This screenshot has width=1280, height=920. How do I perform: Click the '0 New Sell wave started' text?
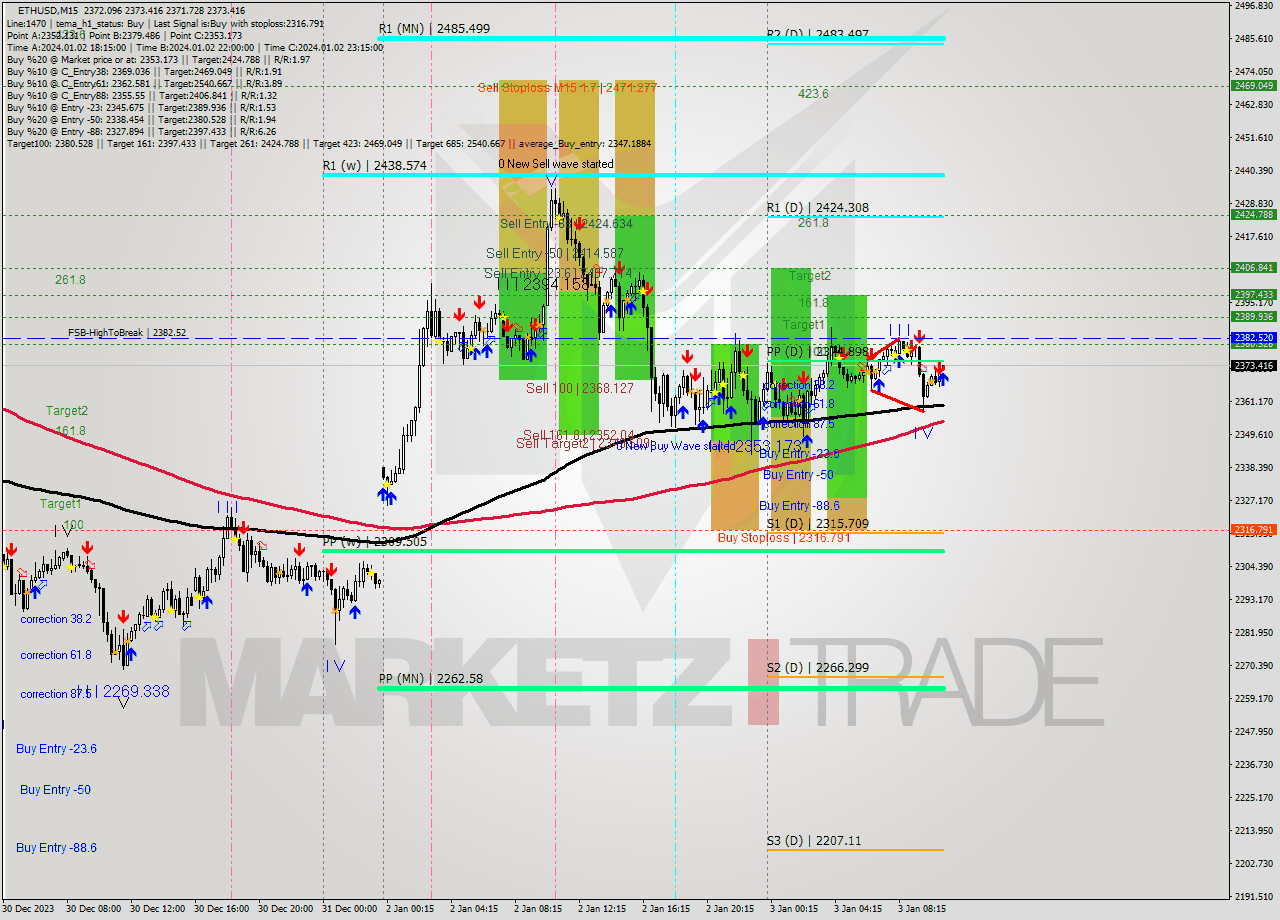pyautogui.click(x=556, y=163)
